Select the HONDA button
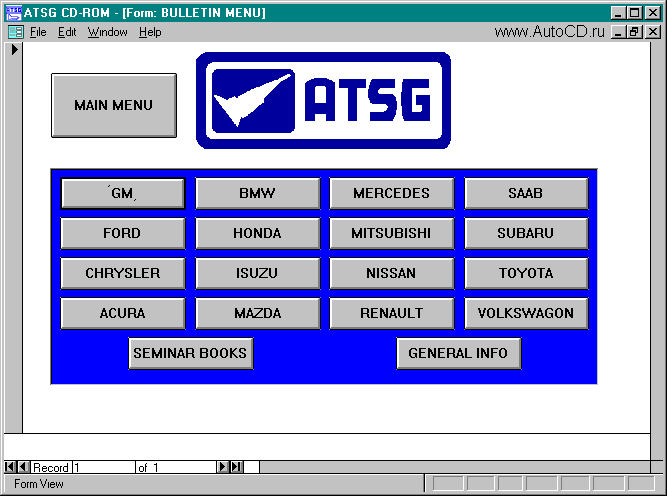This screenshot has height=496, width=667. coord(257,234)
